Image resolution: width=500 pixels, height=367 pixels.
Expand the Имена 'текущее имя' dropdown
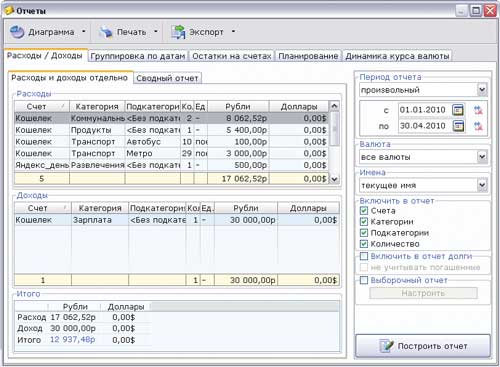point(482,185)
